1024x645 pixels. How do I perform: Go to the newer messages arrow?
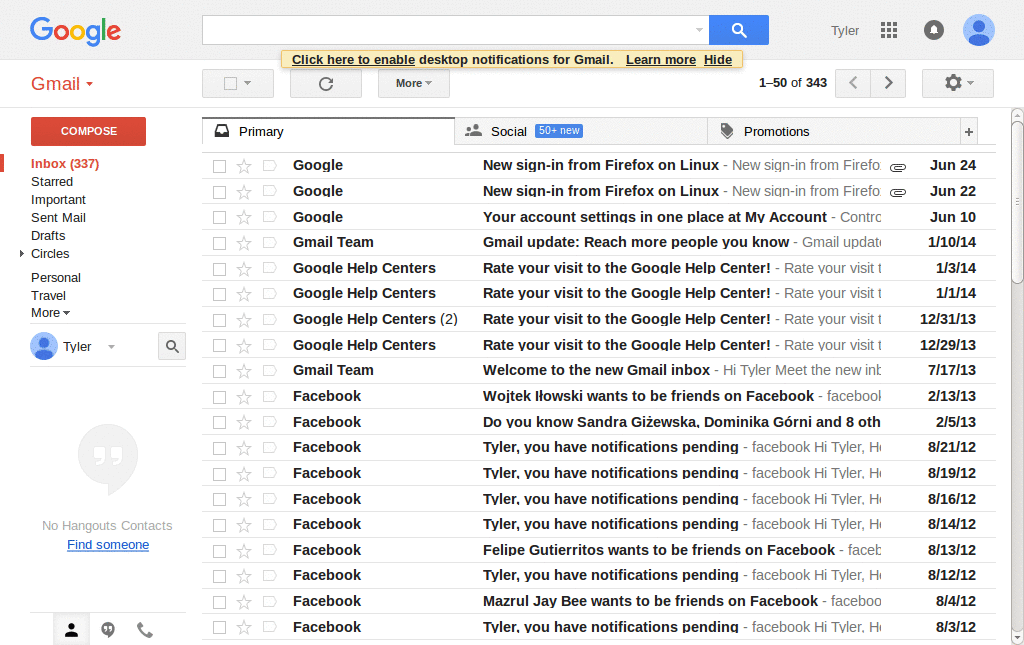[853, 83]
